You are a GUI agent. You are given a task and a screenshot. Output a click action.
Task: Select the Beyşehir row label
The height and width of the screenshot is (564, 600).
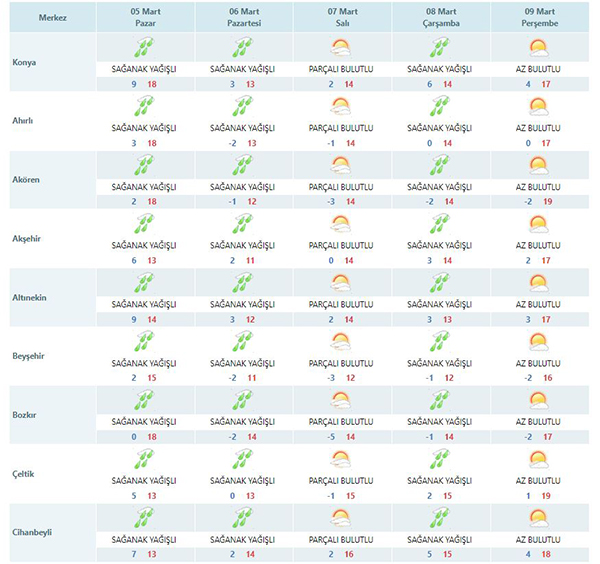(28, 355)
